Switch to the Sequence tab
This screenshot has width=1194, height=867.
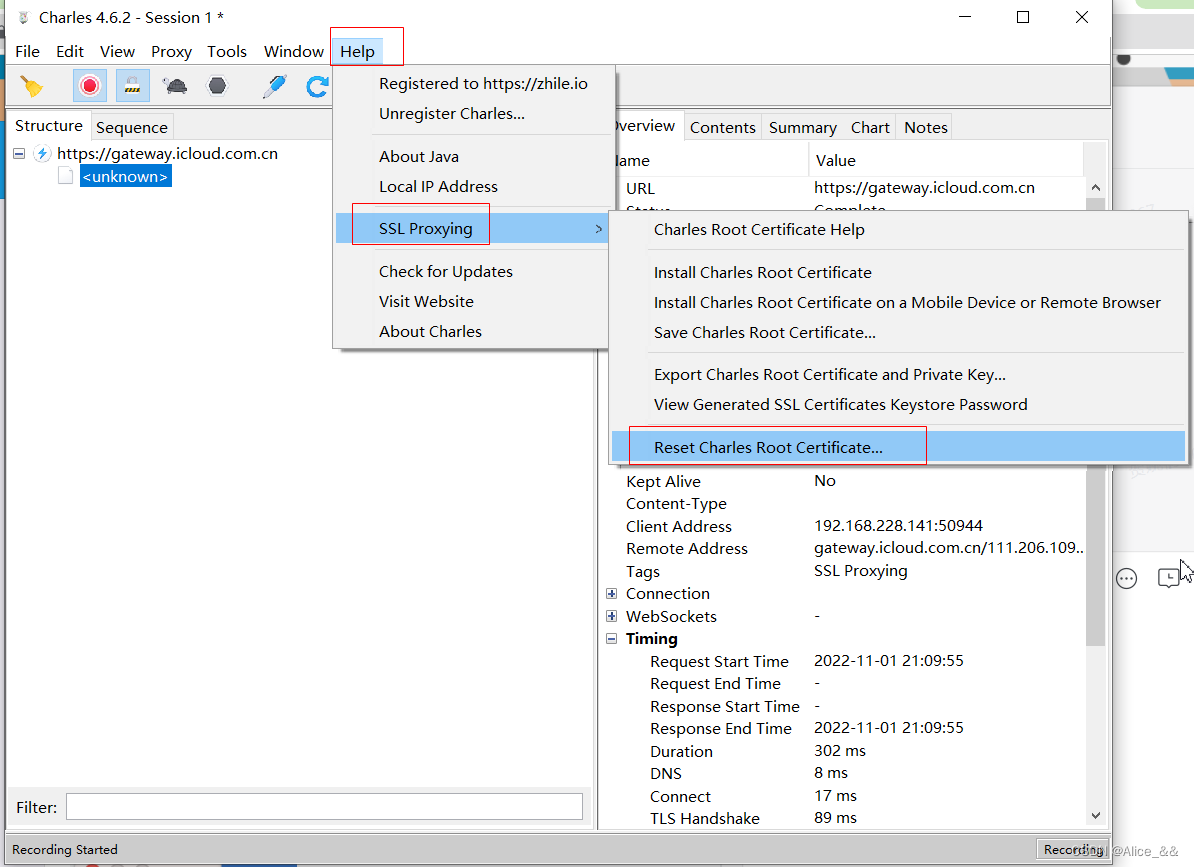coord(132,127)
